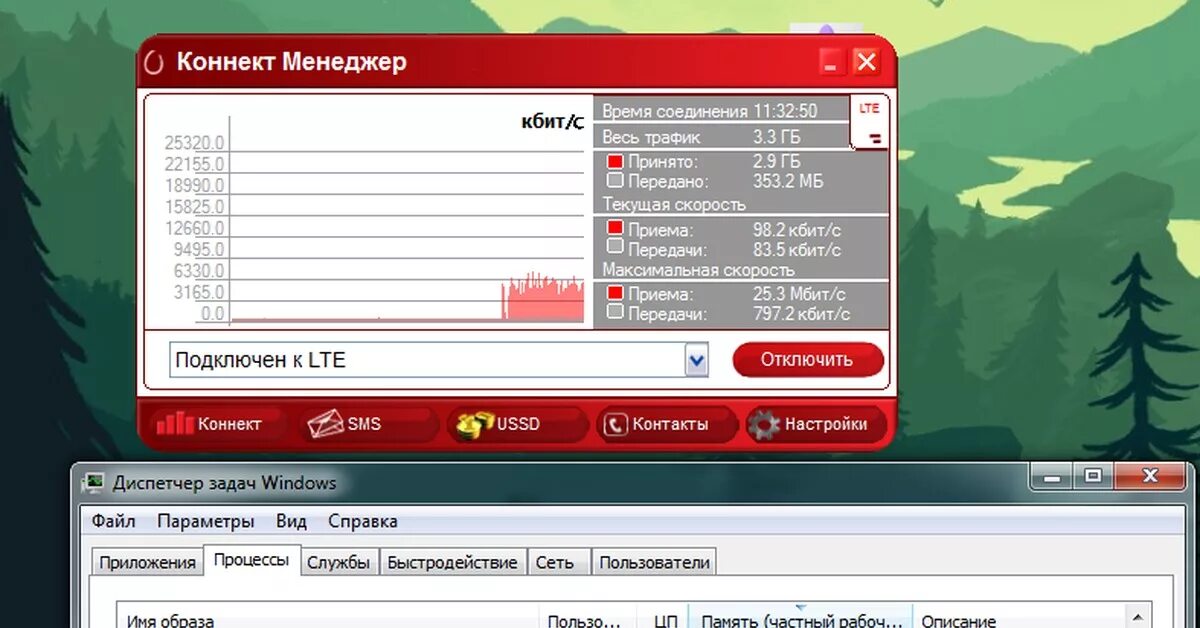Open the Параметры menu in Task Manager
The width and height of the screenshot is (1200, 628).
coord(206,521)
